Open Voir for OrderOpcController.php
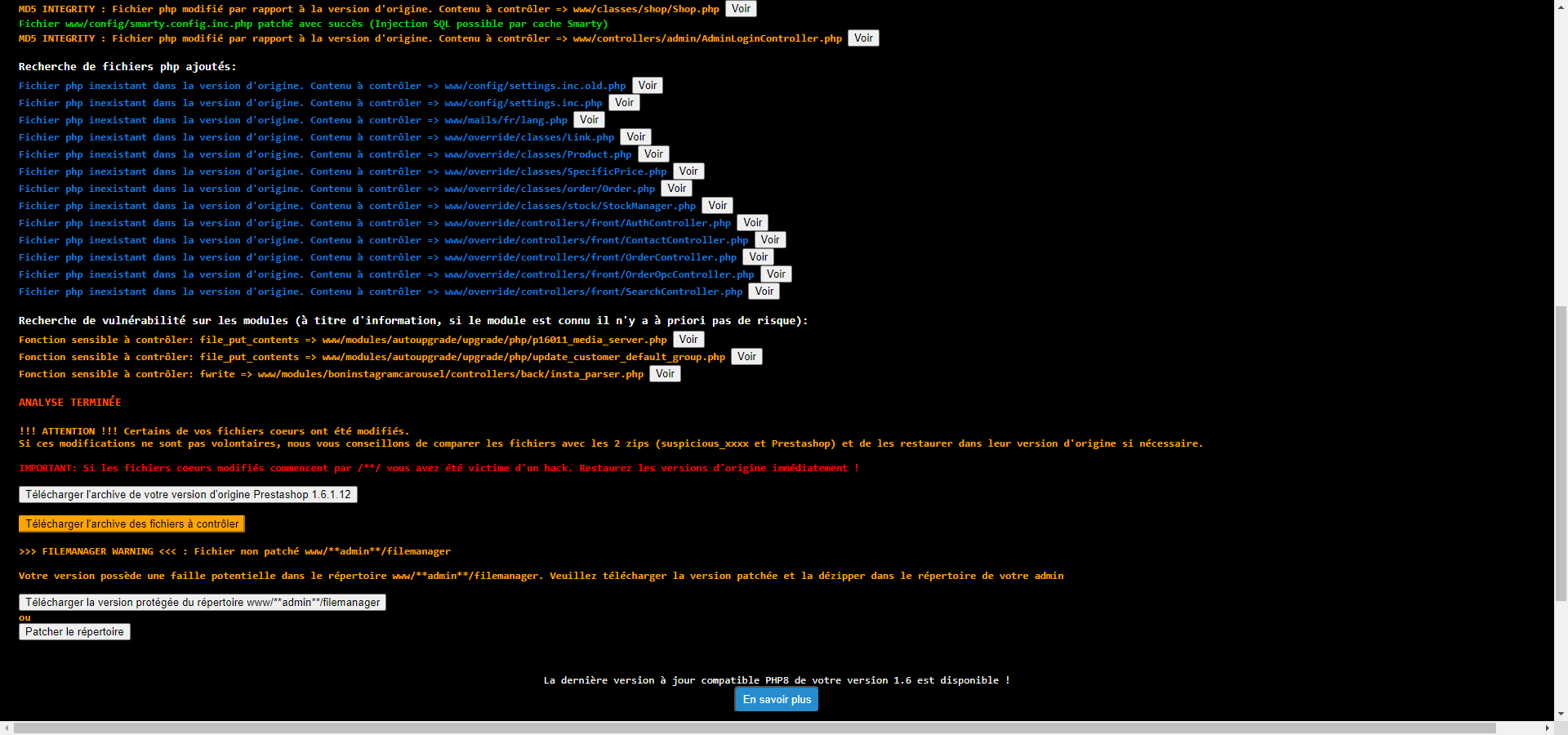This screenshot has height=735, width=1568. pyautogui.click(x=776, y=274)
